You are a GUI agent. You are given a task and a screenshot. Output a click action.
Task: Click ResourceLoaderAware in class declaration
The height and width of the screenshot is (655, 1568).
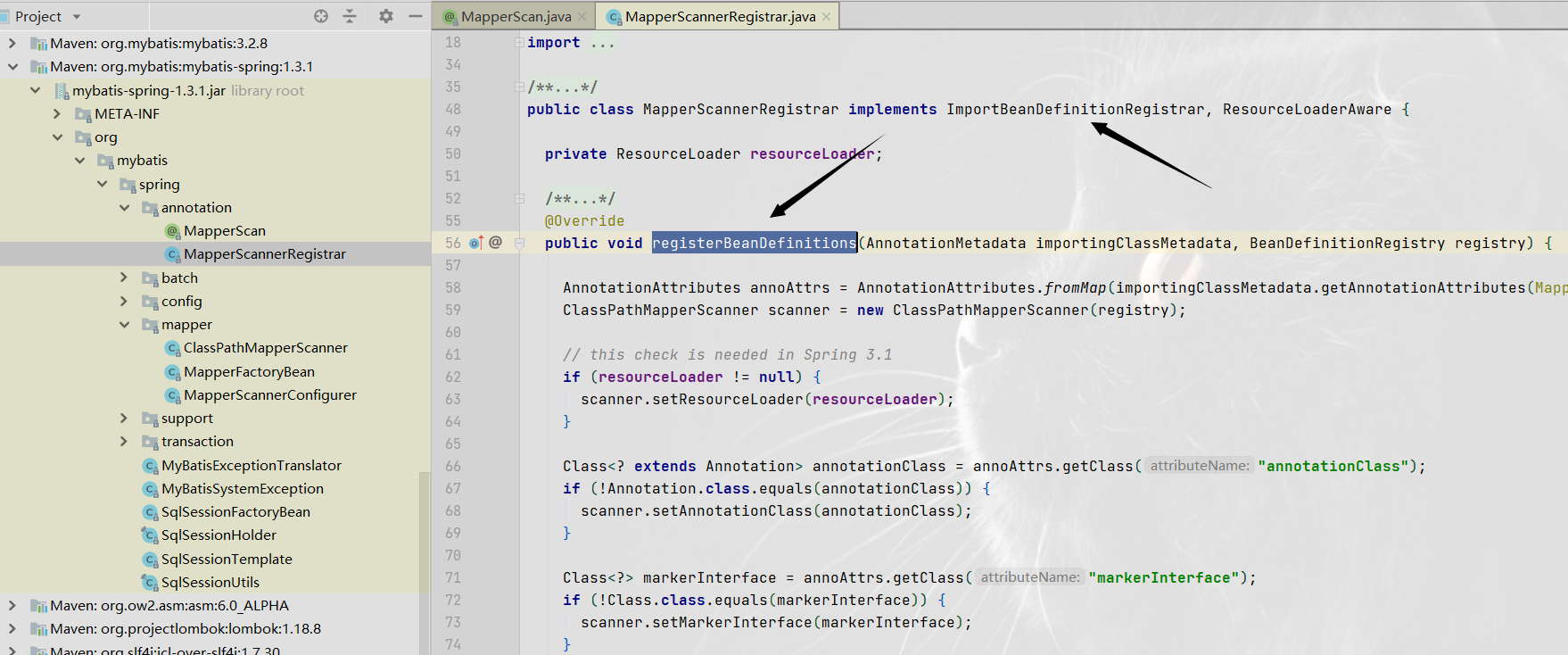click(x=1307, y=109)
